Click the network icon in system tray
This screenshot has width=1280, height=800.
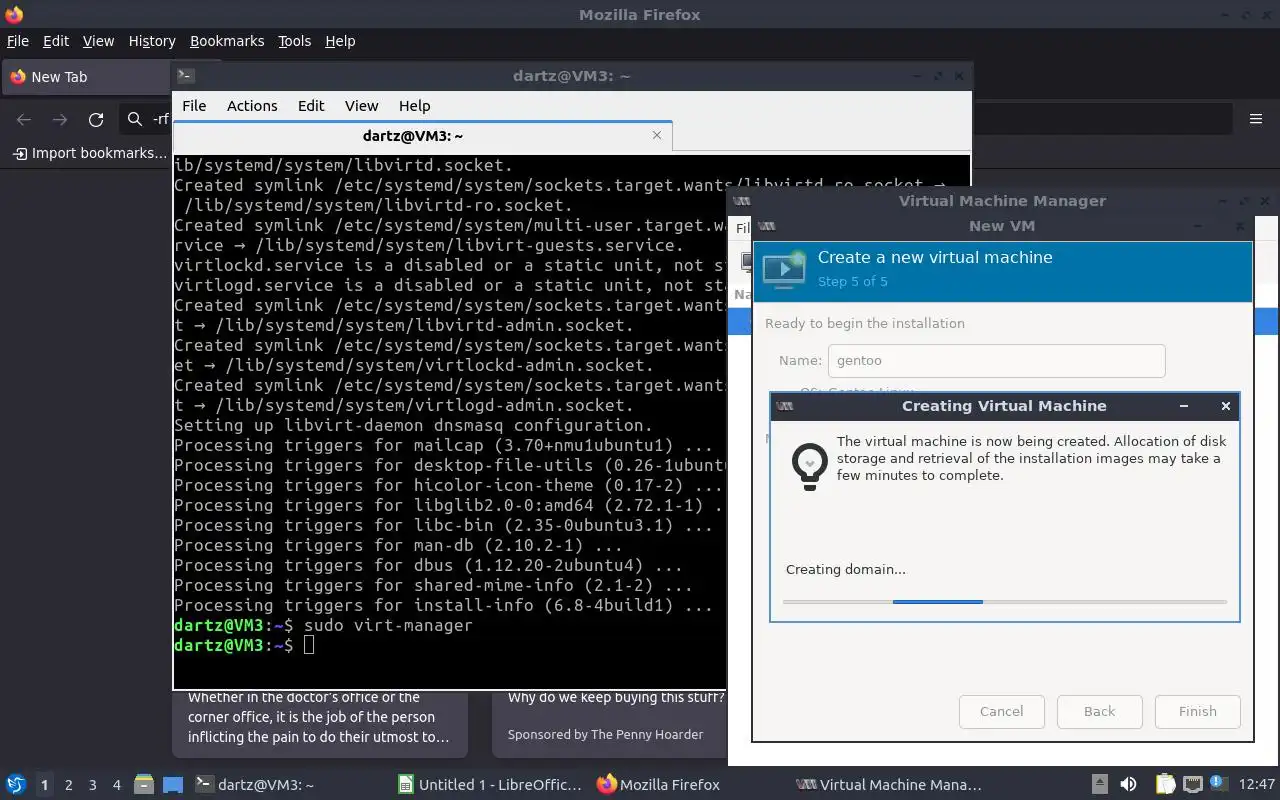coord(1192,784)
